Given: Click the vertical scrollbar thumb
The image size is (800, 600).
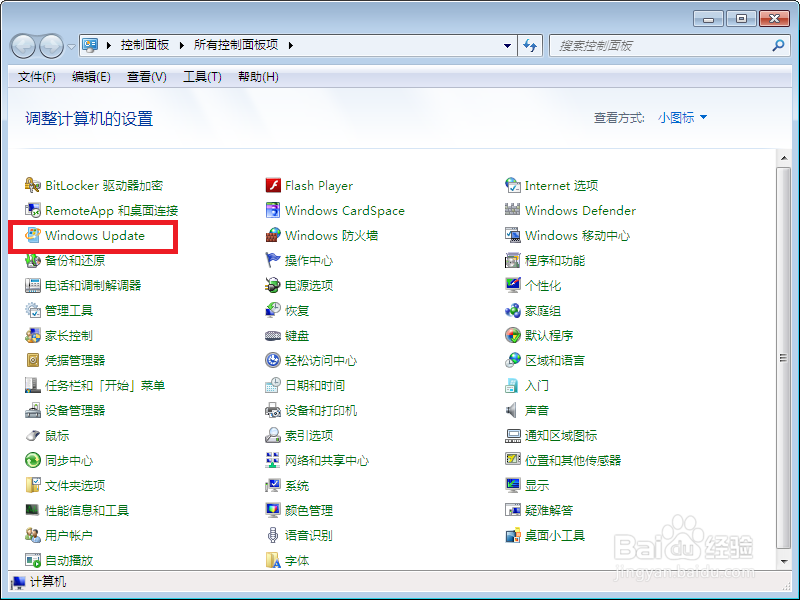Looking at the screenshot, I should [784, 358].
